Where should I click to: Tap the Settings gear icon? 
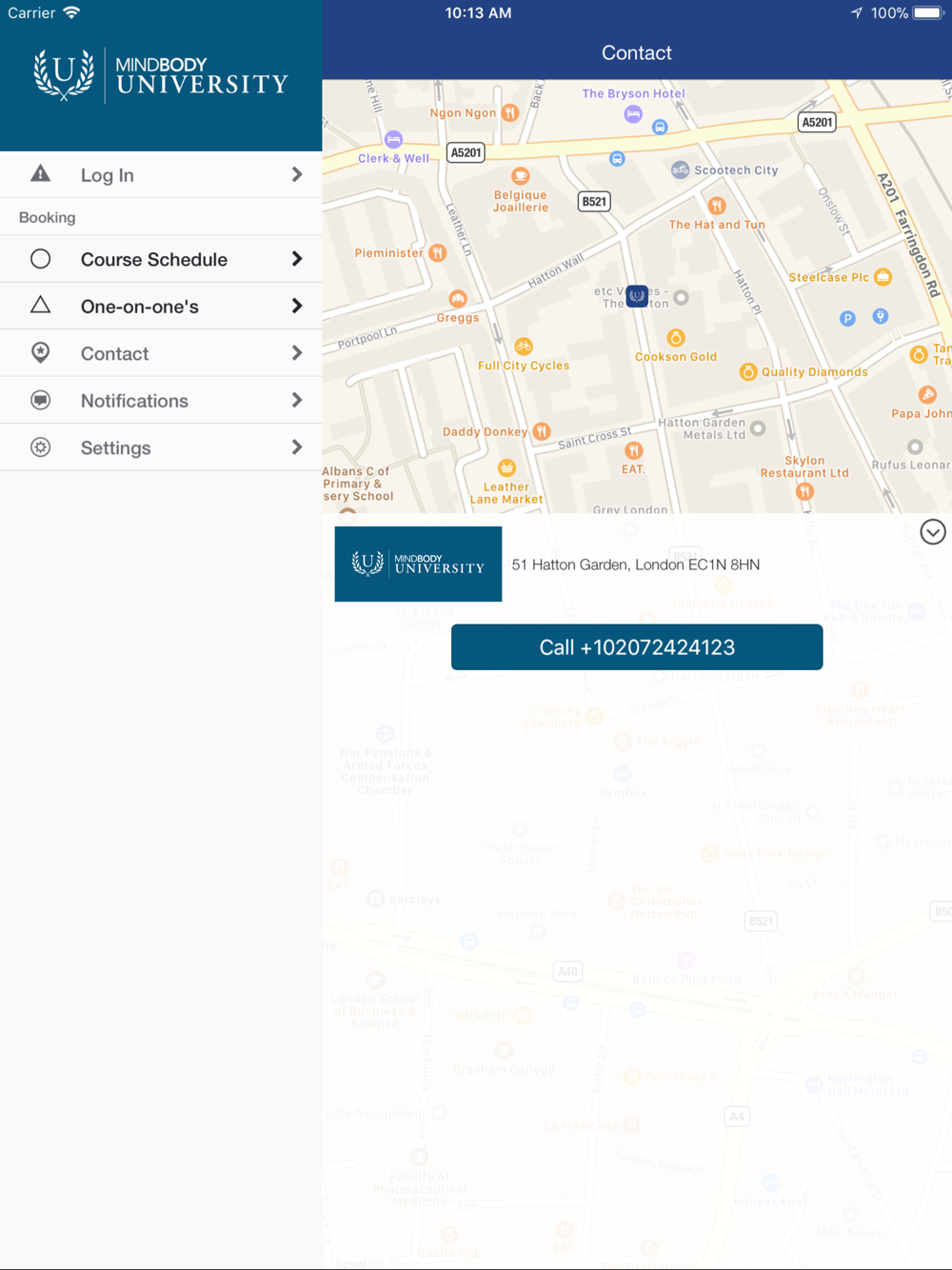(40, 447)
